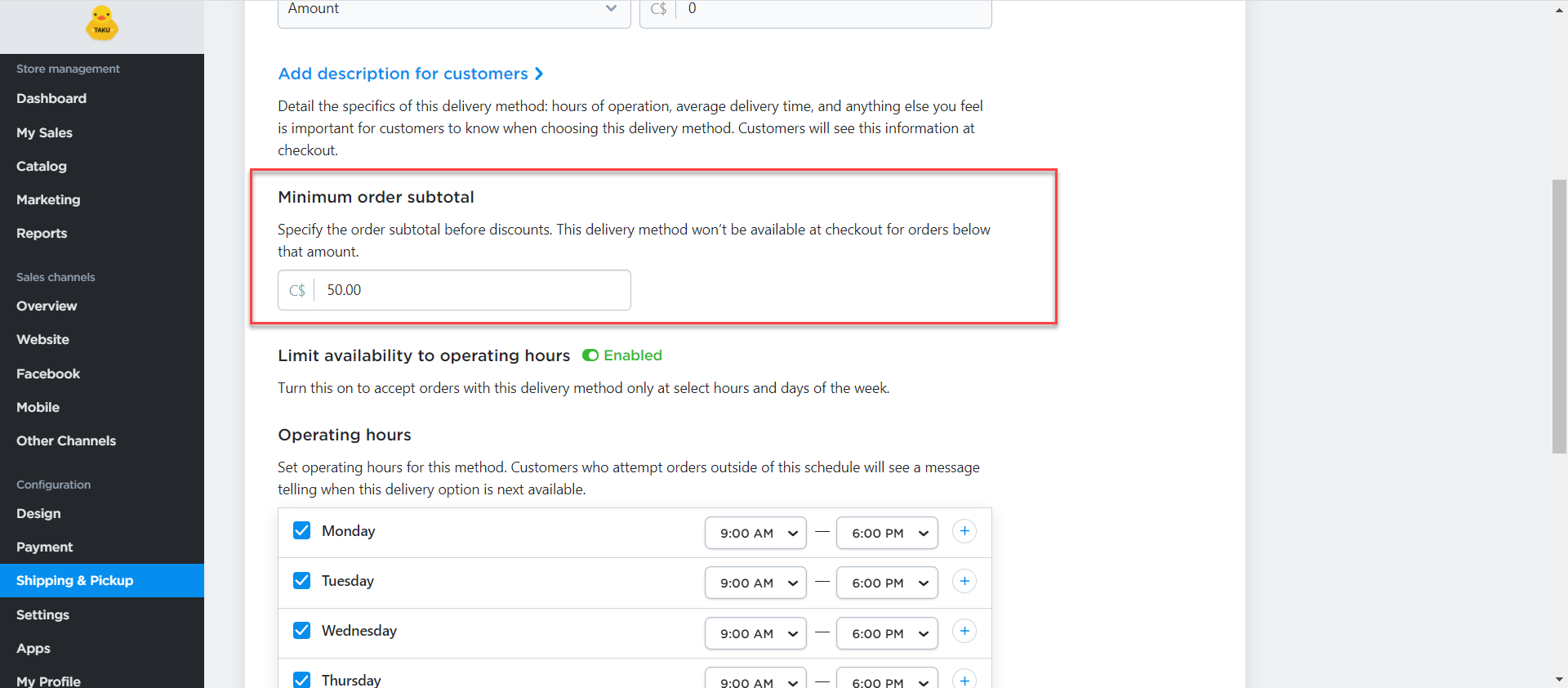Open Catalog in the sidebar
Screen dimensions: 1568x688
(42, 166)
